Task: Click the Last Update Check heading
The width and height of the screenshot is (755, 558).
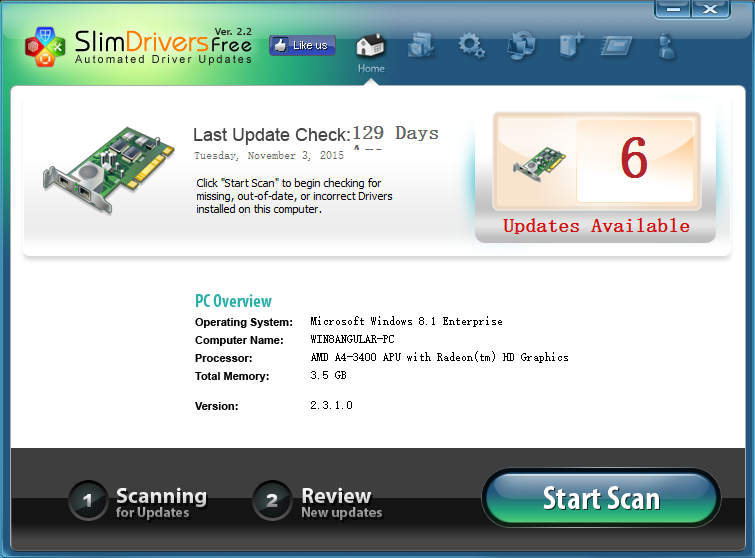Action: tap(272, 135)
